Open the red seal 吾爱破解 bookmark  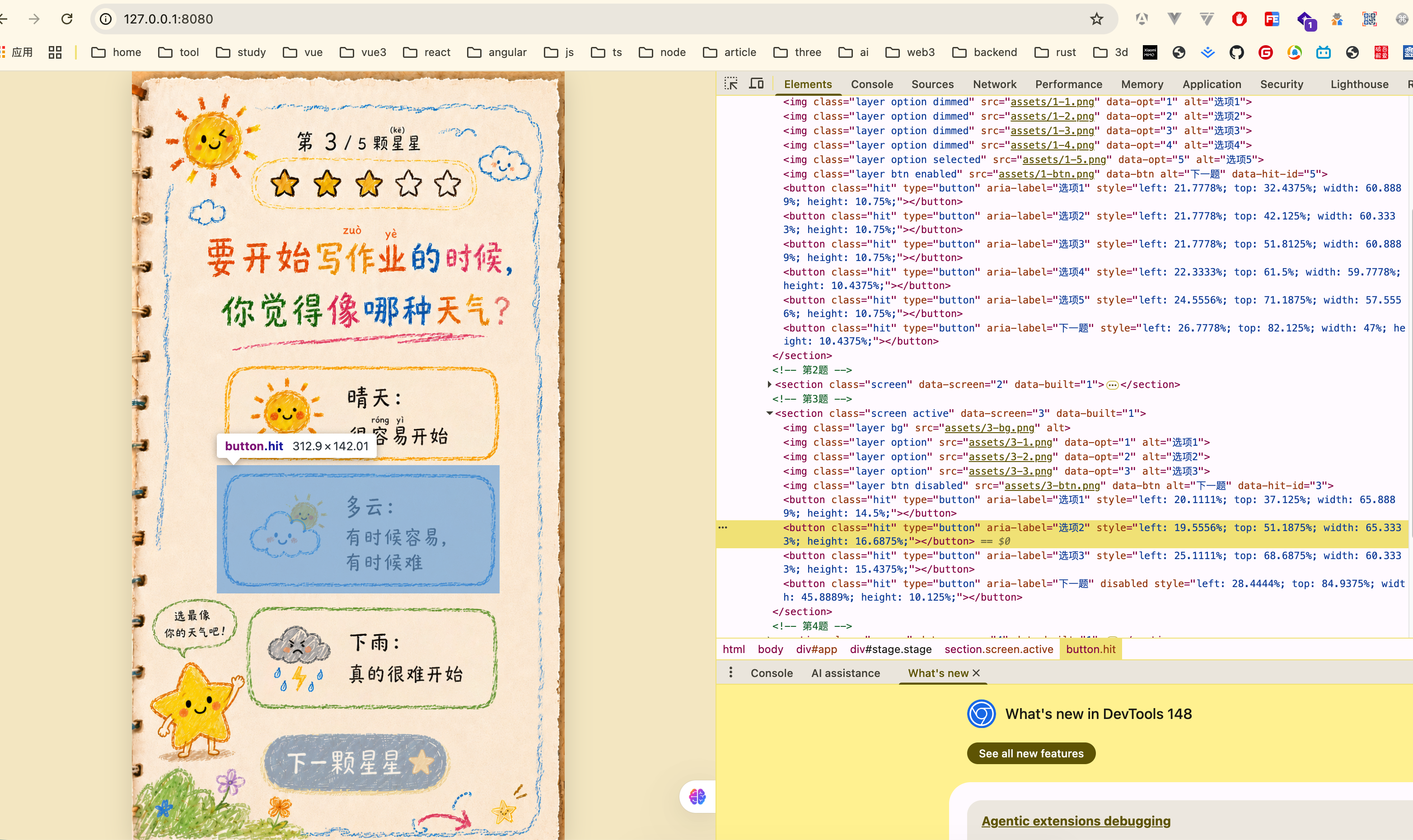point(1381,53)
